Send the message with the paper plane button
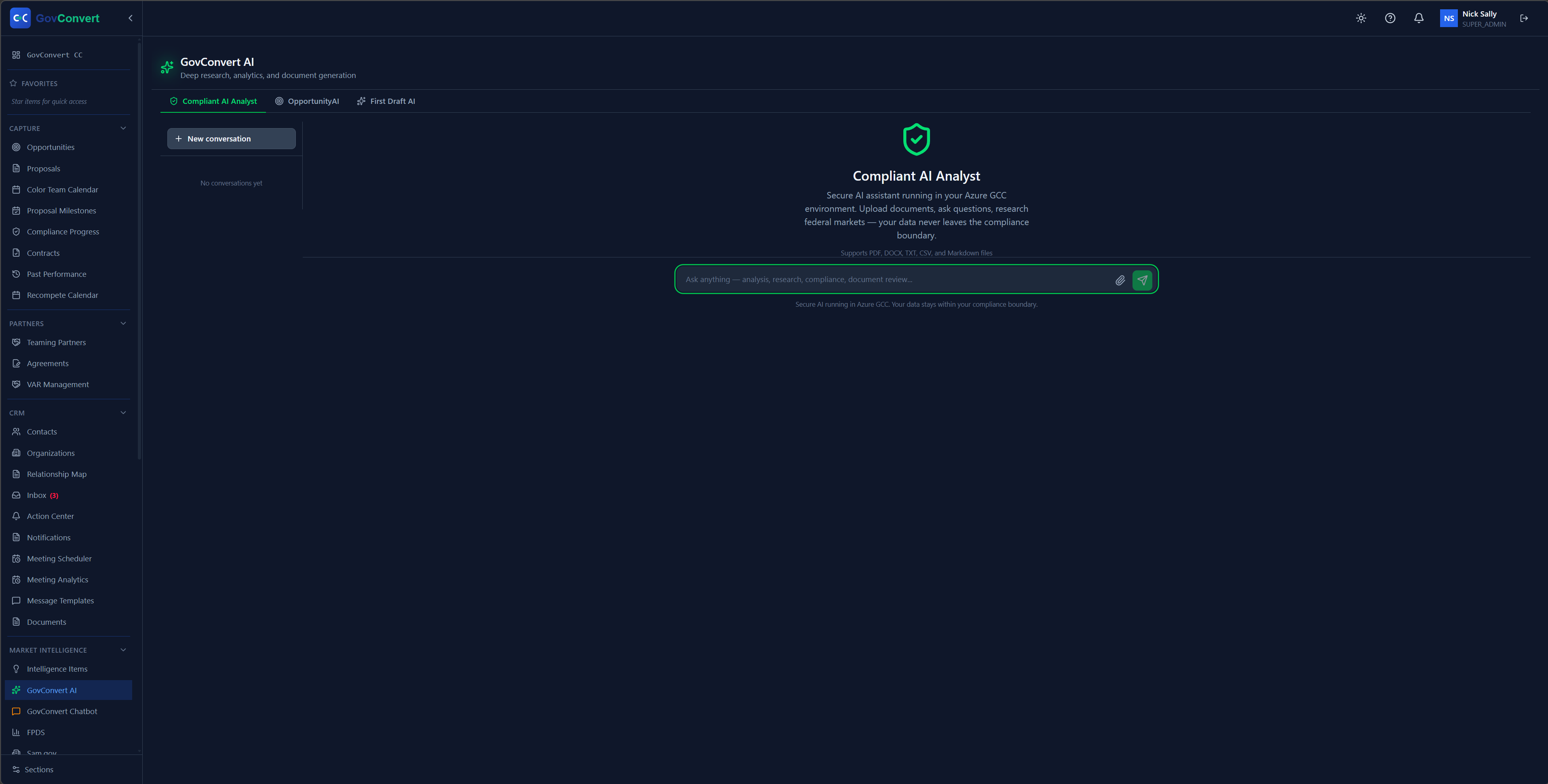The image size is (1548, 784). (x=1142, y=280)
